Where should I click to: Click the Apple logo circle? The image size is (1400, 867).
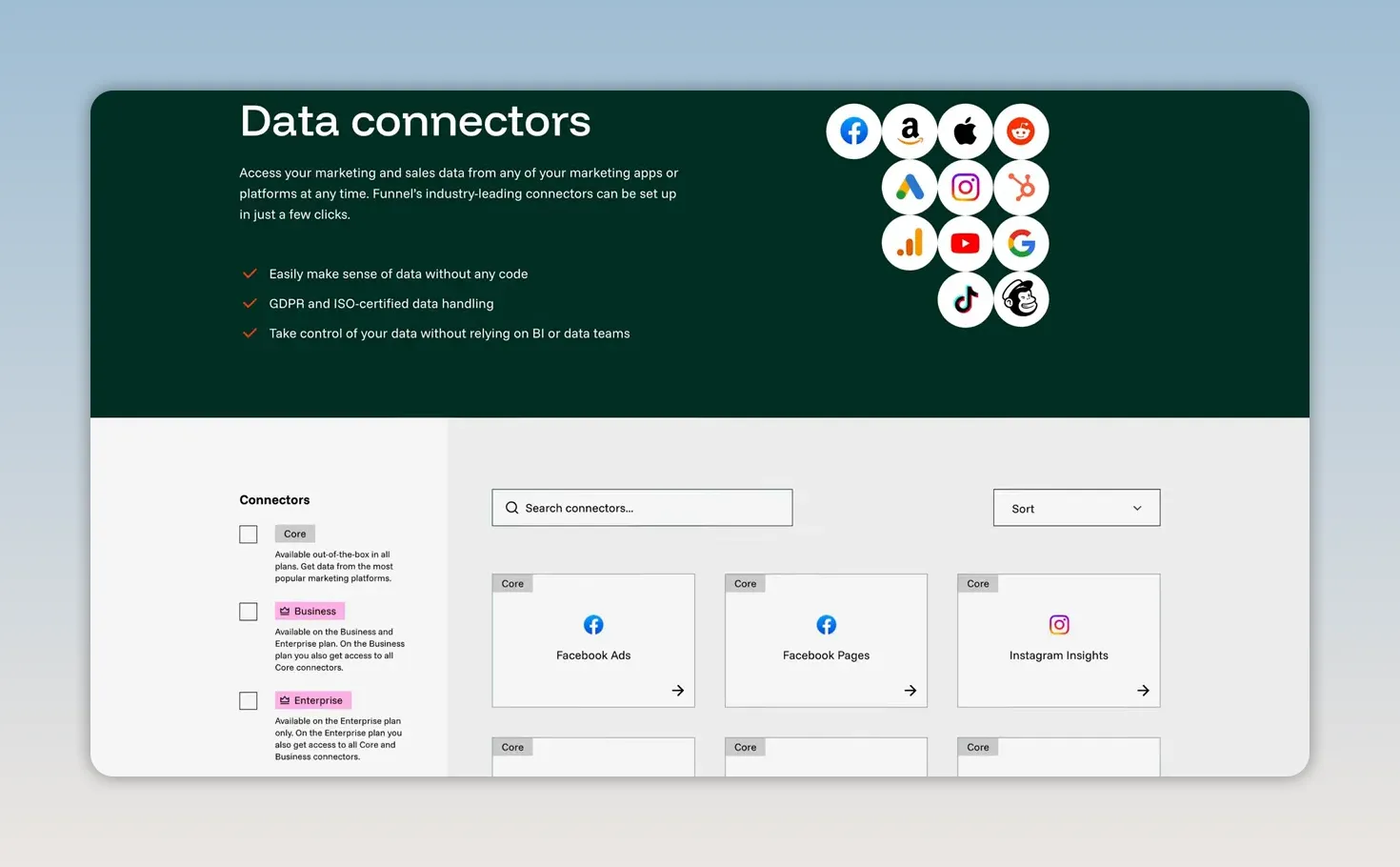tap(965, 131)
